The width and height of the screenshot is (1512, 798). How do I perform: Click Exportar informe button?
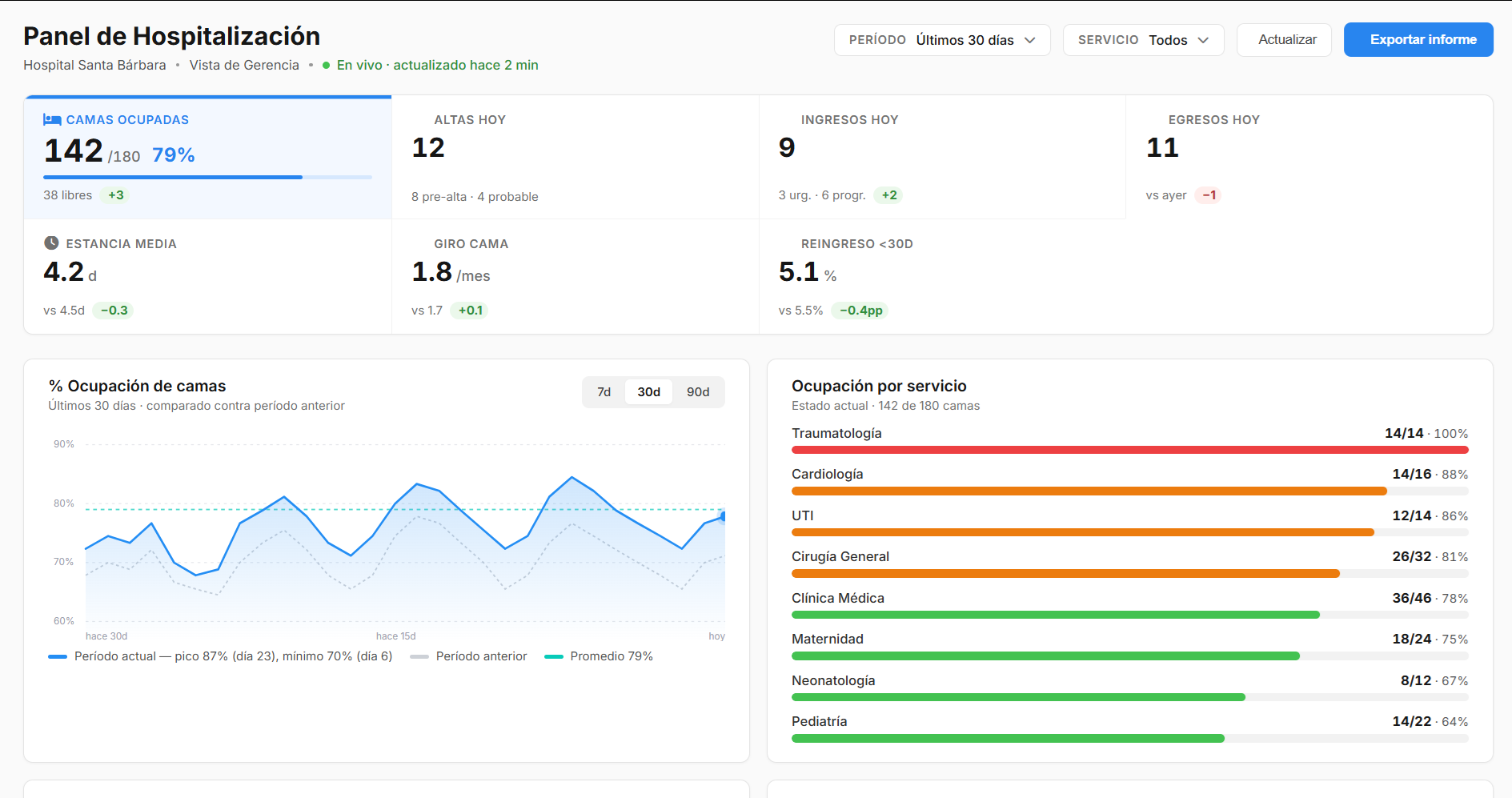click(x=1418, y=40)
